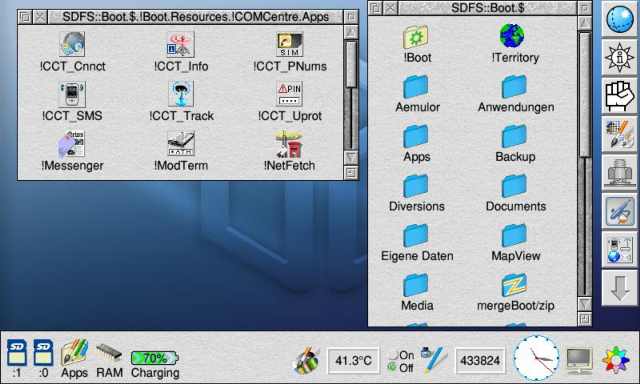Click scroll down arrow in SDFS::Boot.$ window
The image size is (640, 384).
point(584,304)
